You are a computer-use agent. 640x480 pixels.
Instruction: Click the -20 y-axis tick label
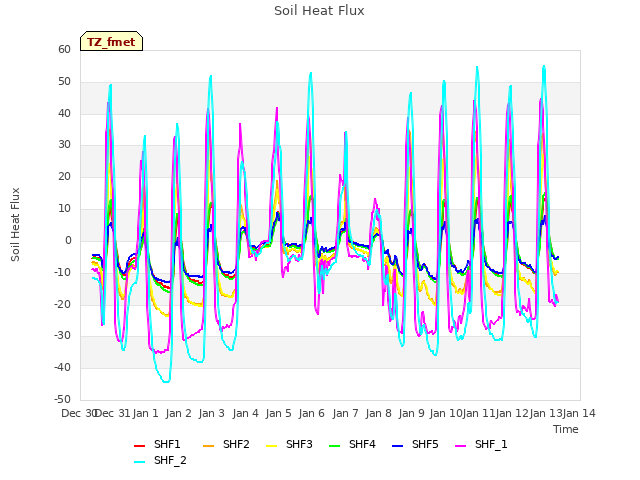coord(62,304)
